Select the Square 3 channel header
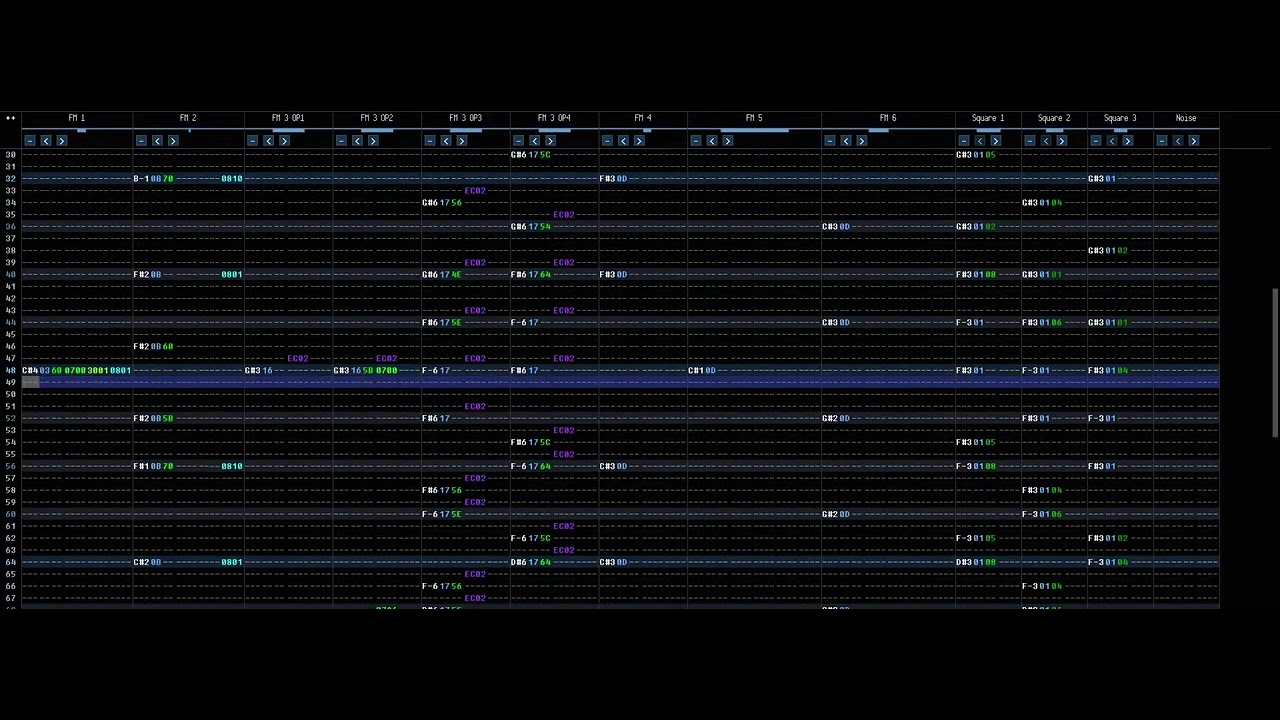Viewport: 1280px width, 720px height. coord(1120,118)
